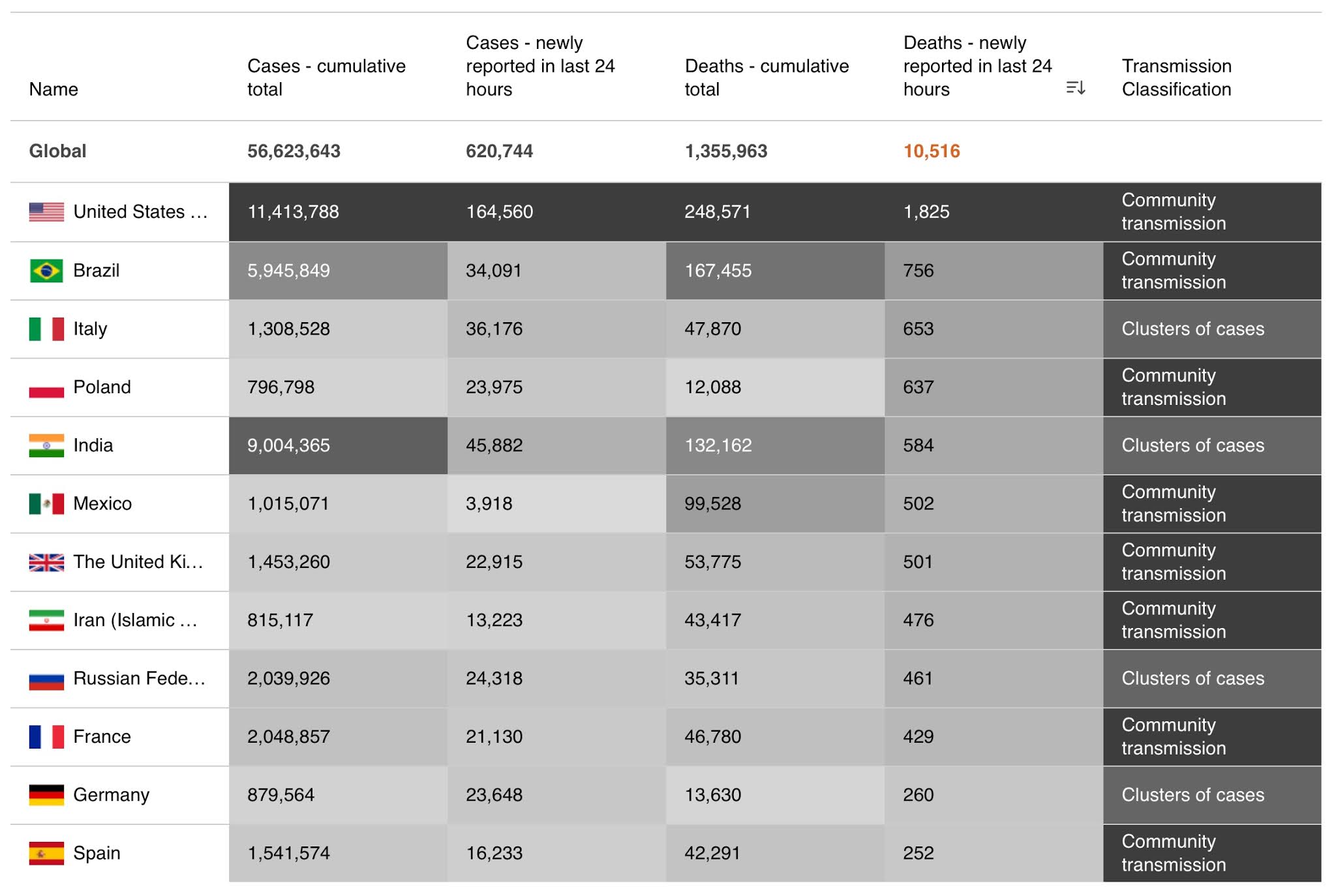Click France's Community transmission cell
Image resolution: width=1336 pixels, height=896 pixels.
click(1173, 737)
